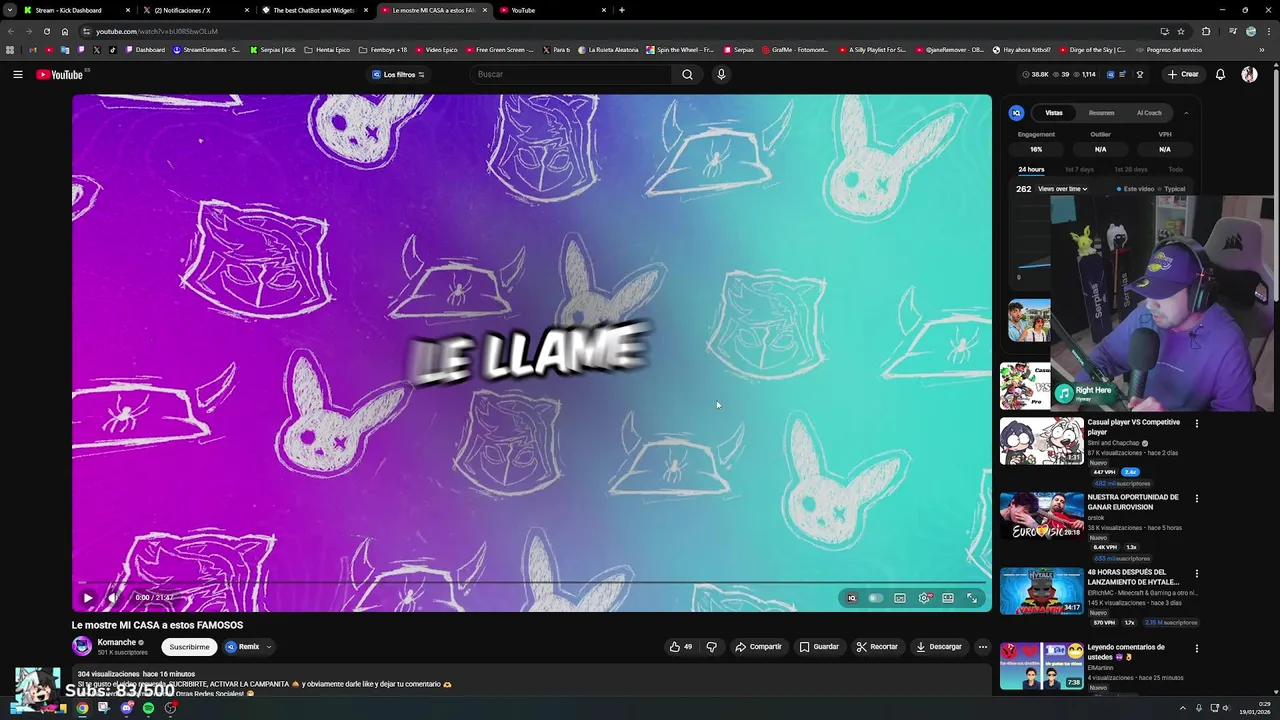Enter fullscreen mode
Viewport: 1280px width, 720px height.
point(972,598)
